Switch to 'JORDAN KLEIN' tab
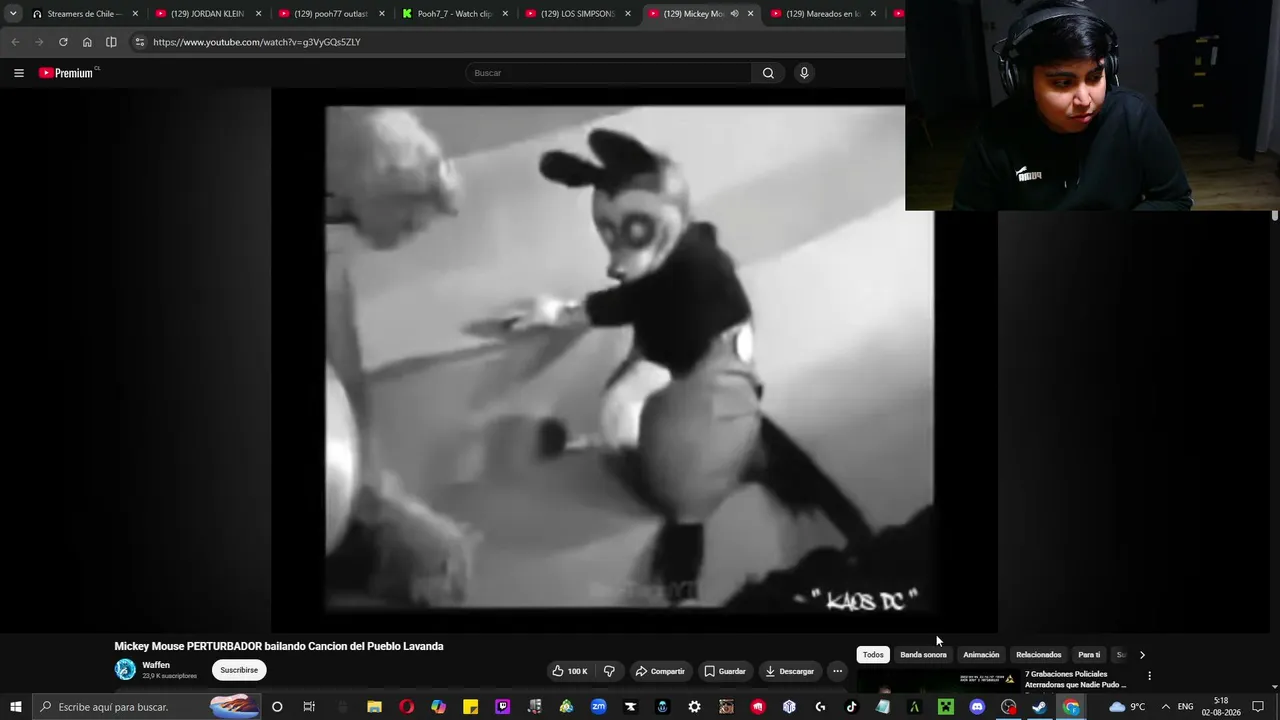The height and width of the screenshot is (720, 1280). 208,14
